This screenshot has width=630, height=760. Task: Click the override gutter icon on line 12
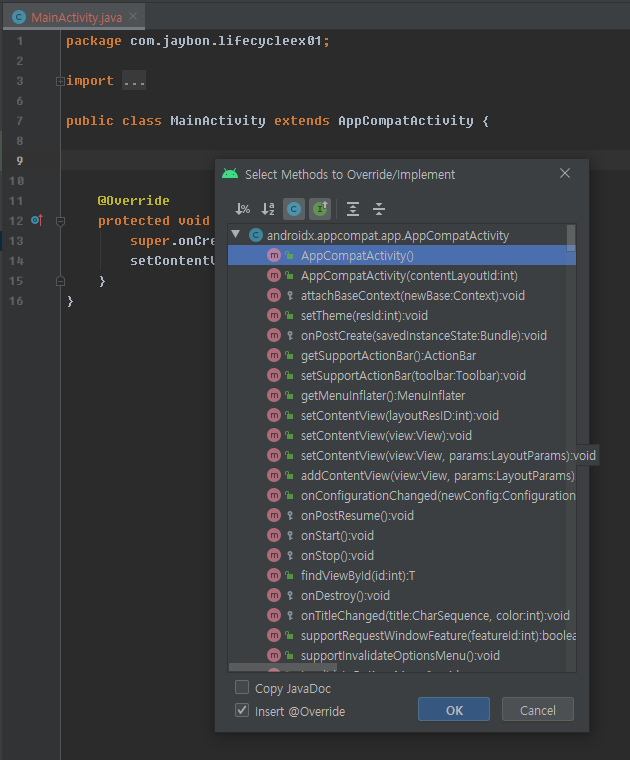(x=37, y=221)
